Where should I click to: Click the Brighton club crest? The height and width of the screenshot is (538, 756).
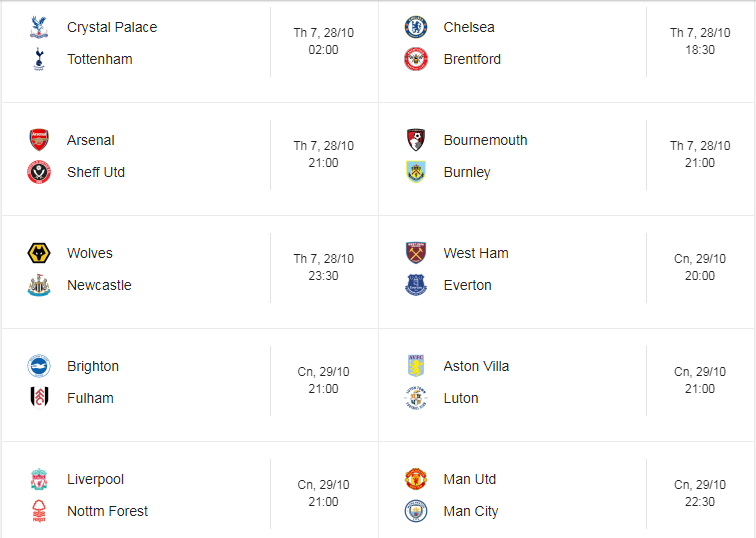coord(39,366)
